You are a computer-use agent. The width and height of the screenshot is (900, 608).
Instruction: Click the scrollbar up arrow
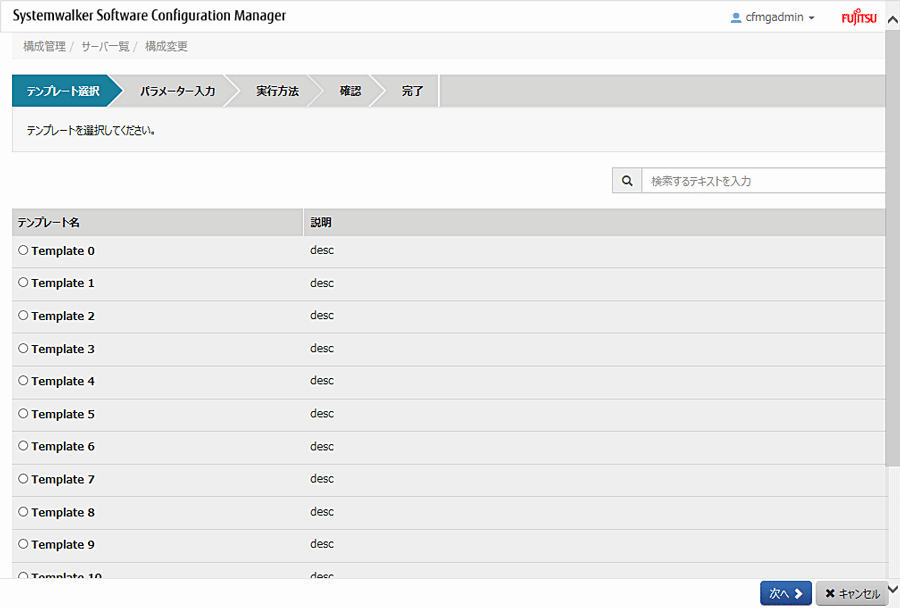point(893,20)
